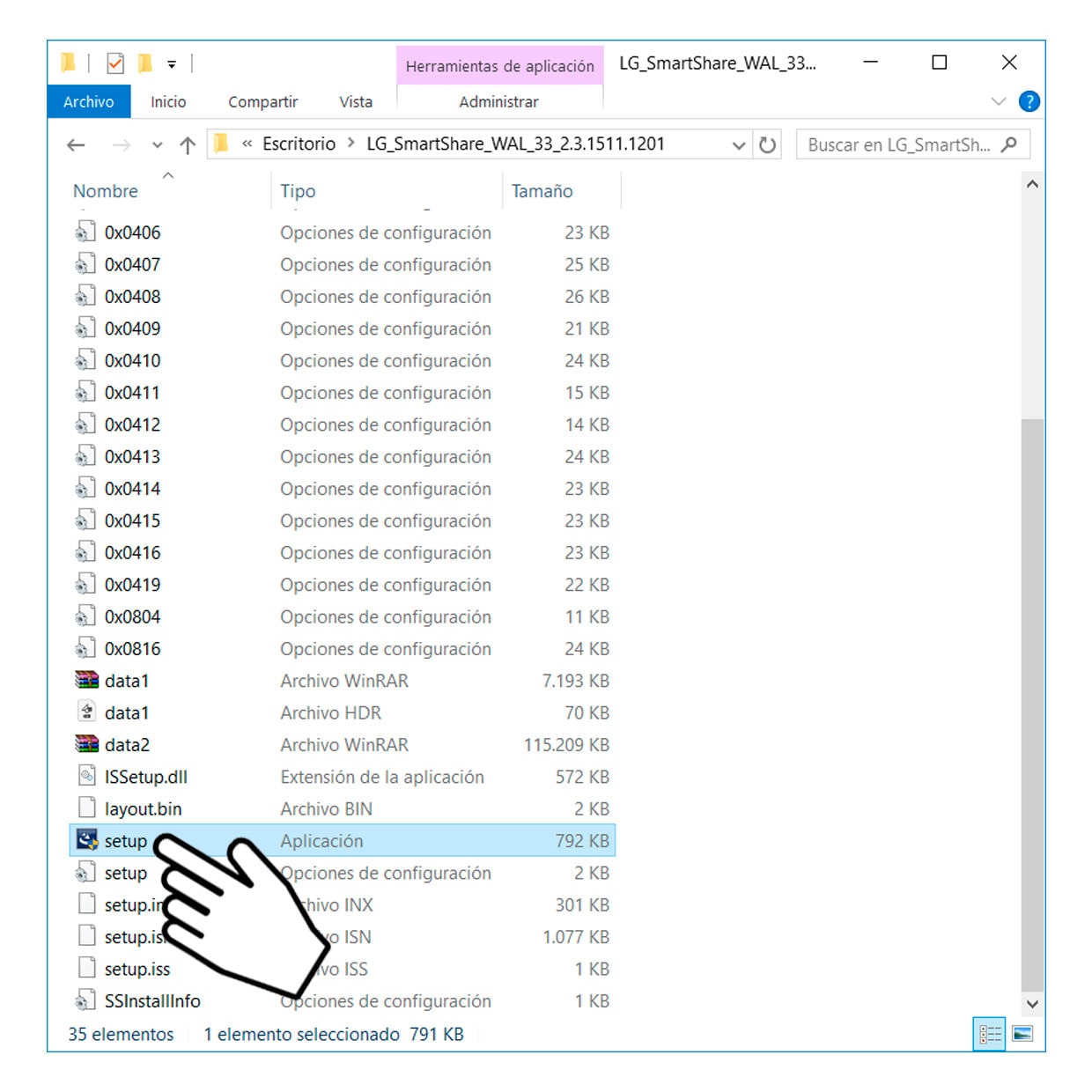
Task: Click the folder icon in title bar
Action: pos(68,63)
